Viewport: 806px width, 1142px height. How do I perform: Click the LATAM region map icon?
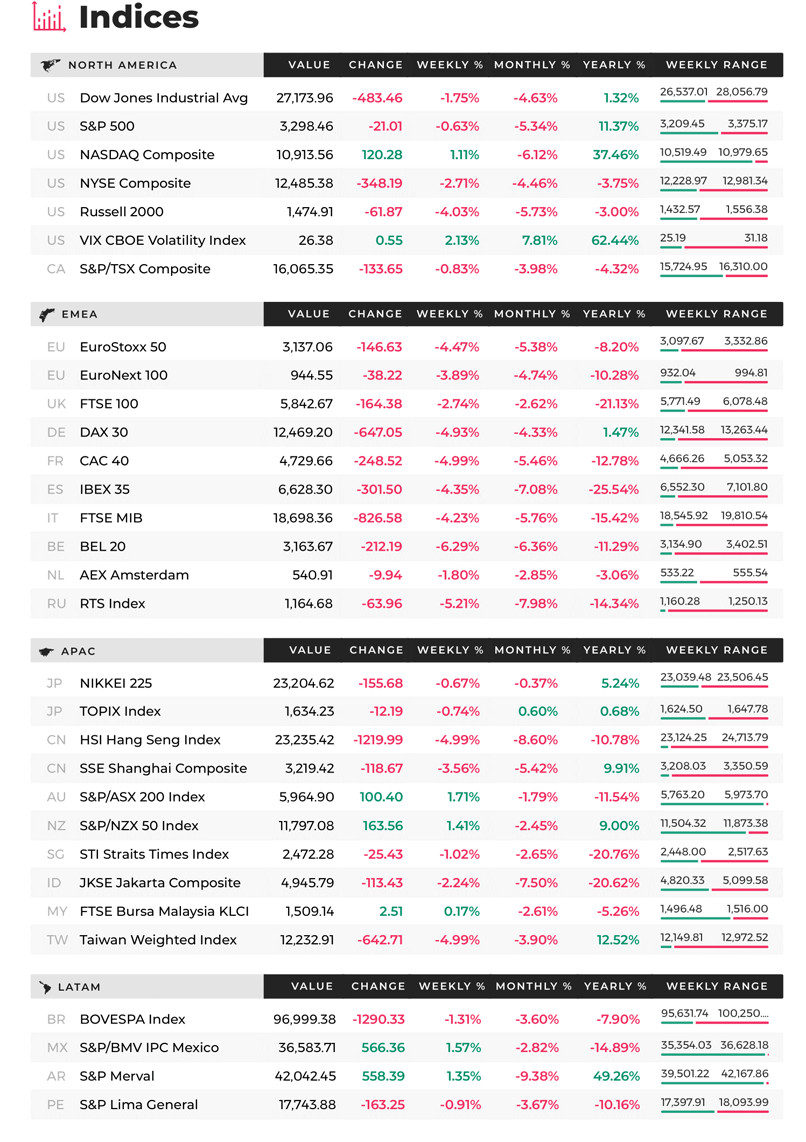(45, 988)
